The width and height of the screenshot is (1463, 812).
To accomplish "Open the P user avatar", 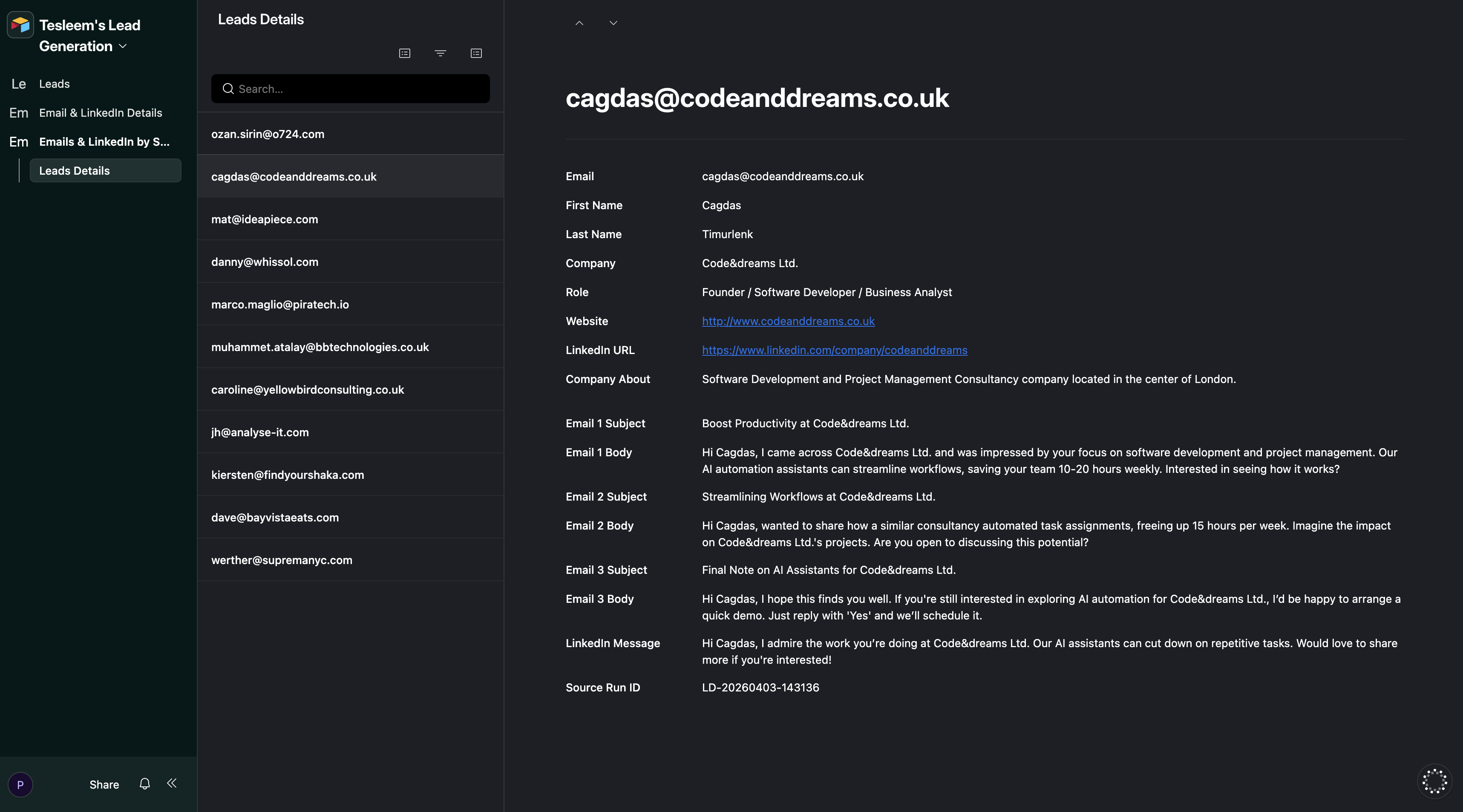I will point(20,785).
